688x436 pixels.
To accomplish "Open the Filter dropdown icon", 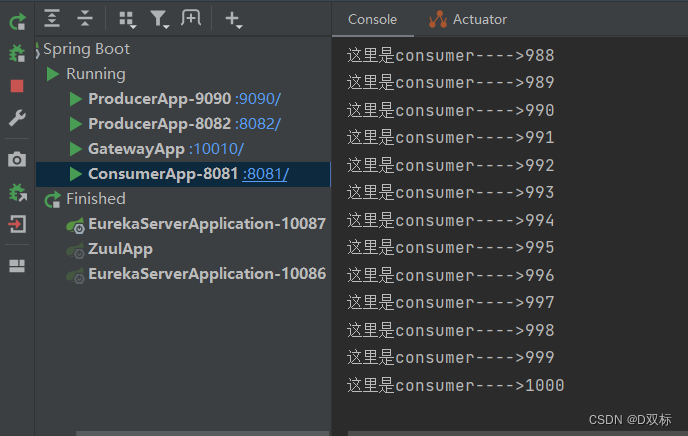I will tap(159, 19).
